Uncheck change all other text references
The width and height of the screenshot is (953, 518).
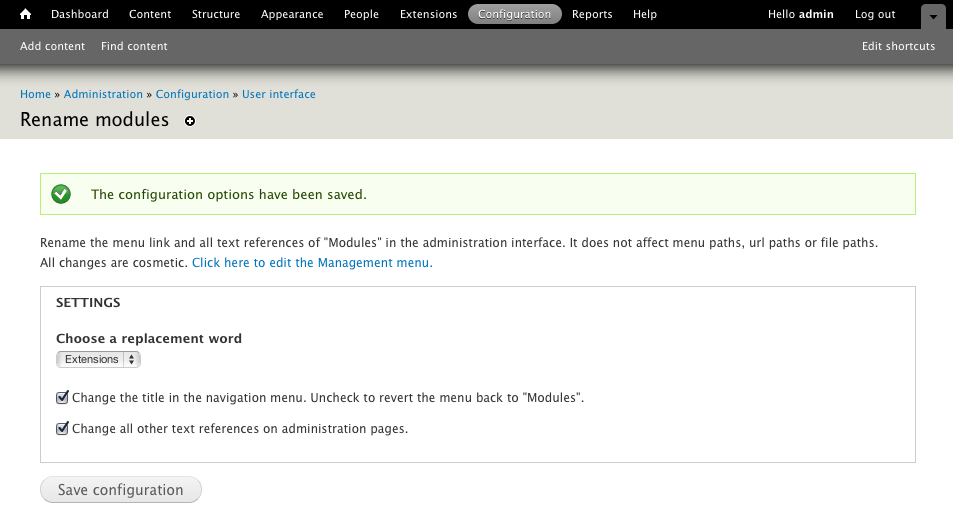pyautogui.click(x=63, y=429)
